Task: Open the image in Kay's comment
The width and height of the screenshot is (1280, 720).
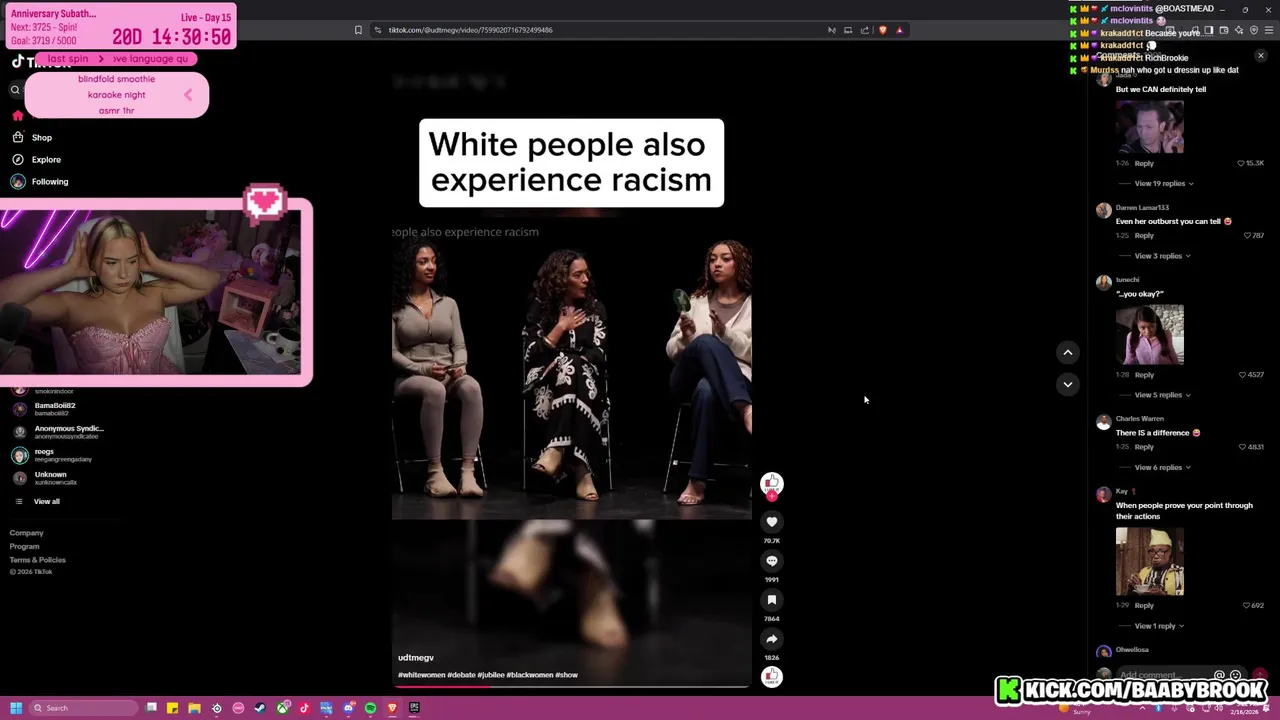Action: (1150, 561)
